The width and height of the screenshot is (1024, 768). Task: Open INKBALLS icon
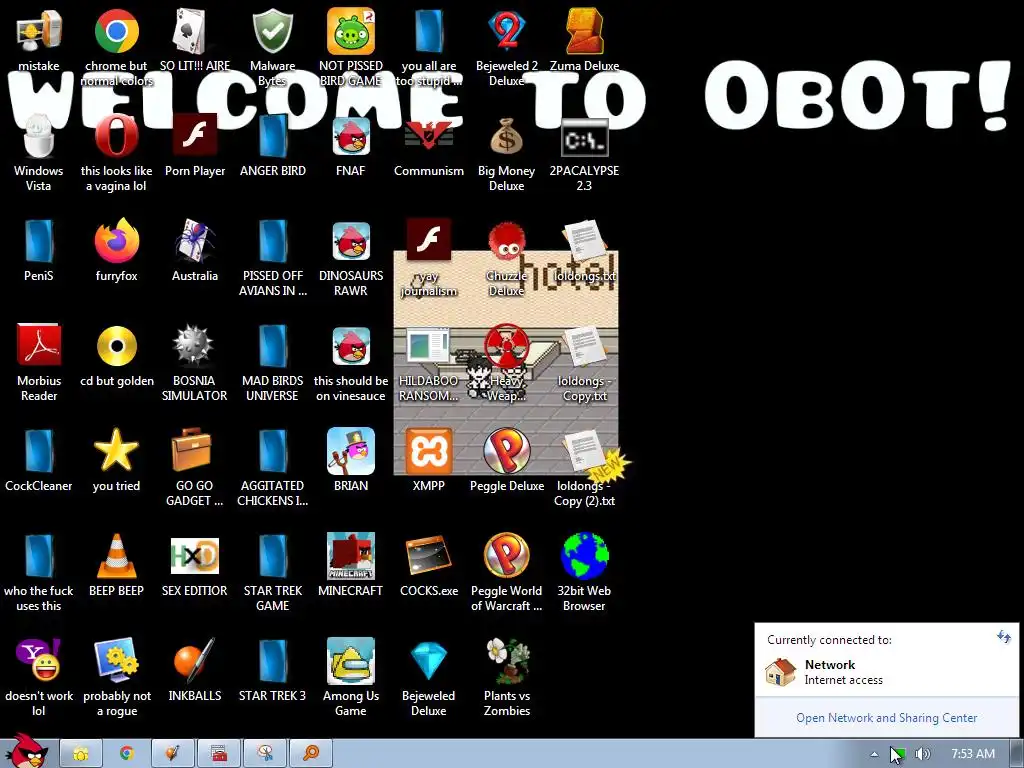[x=194, y=660]
